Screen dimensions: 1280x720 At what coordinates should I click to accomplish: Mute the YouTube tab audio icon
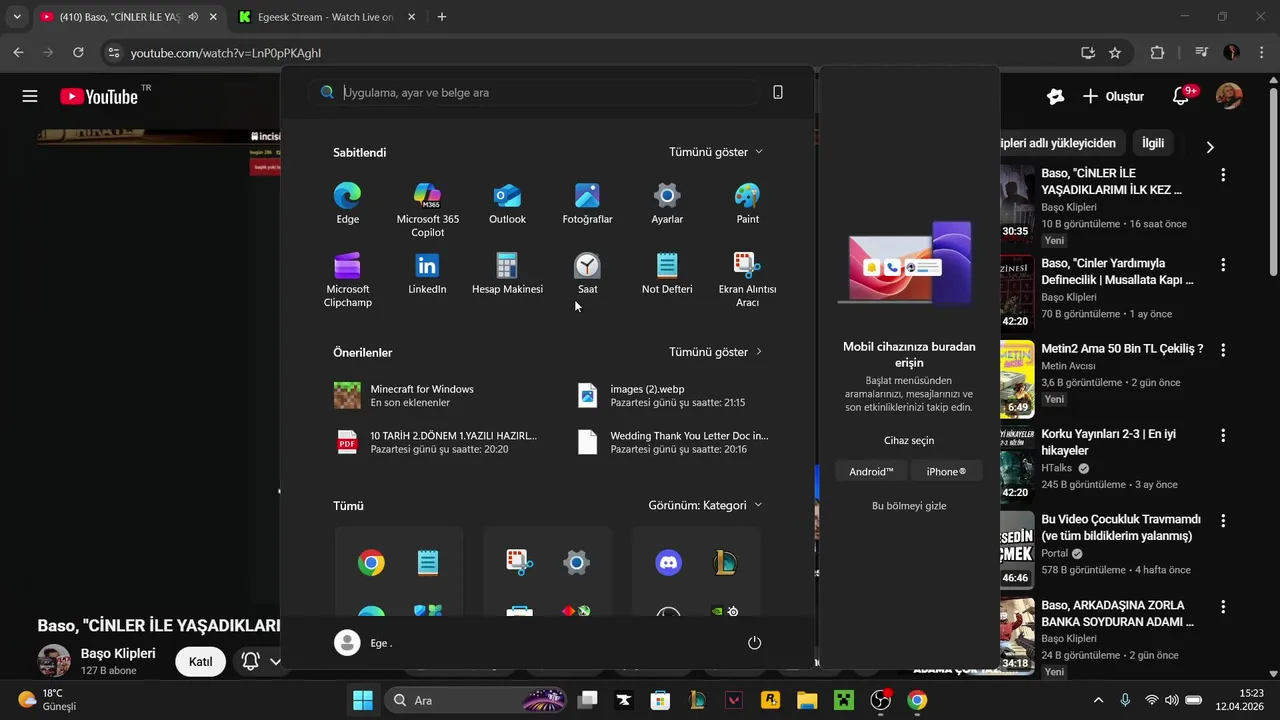point(193,17)
